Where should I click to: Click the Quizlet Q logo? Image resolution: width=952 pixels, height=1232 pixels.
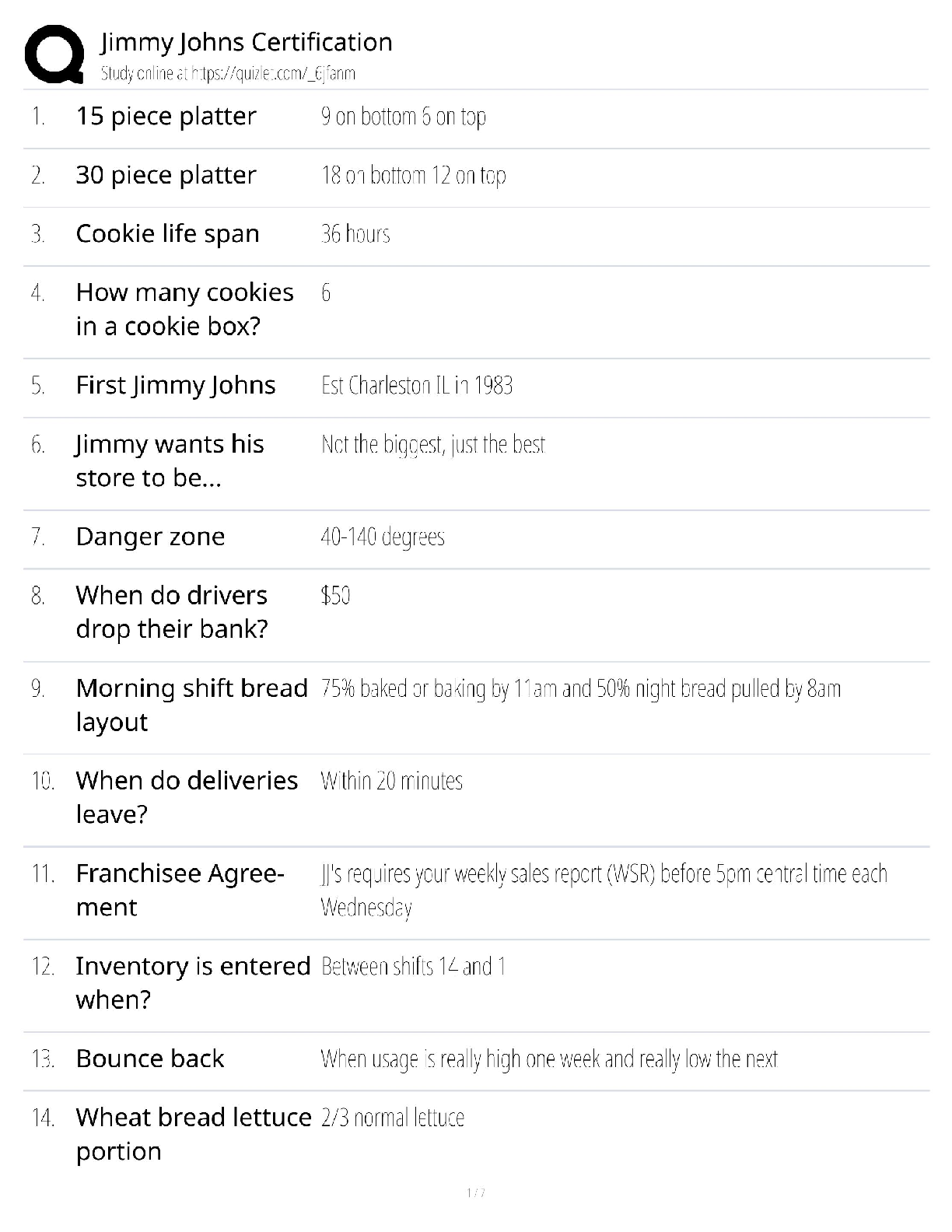click(x=54, y=54)
